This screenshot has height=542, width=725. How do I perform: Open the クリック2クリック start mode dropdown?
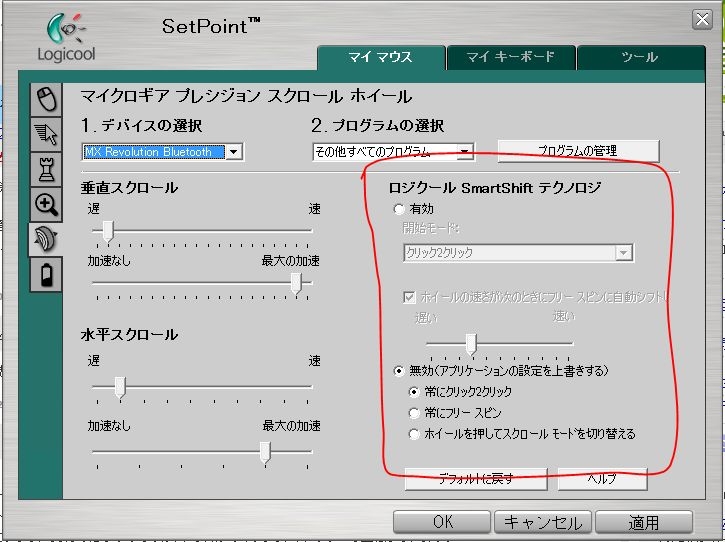coord(518,253)
